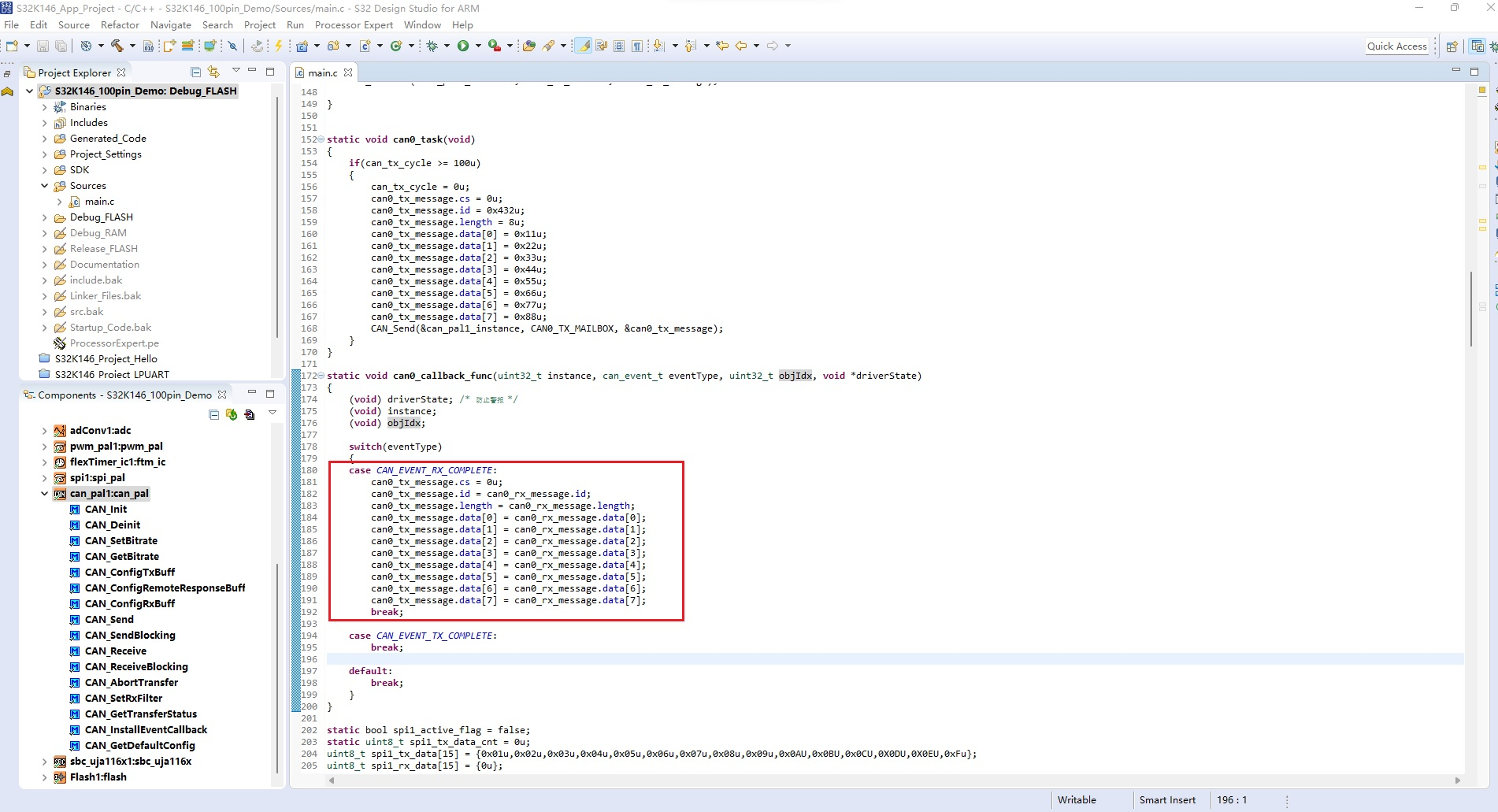
Task: Click the Save All toolbar icon
Action: [x=60, y=46]
